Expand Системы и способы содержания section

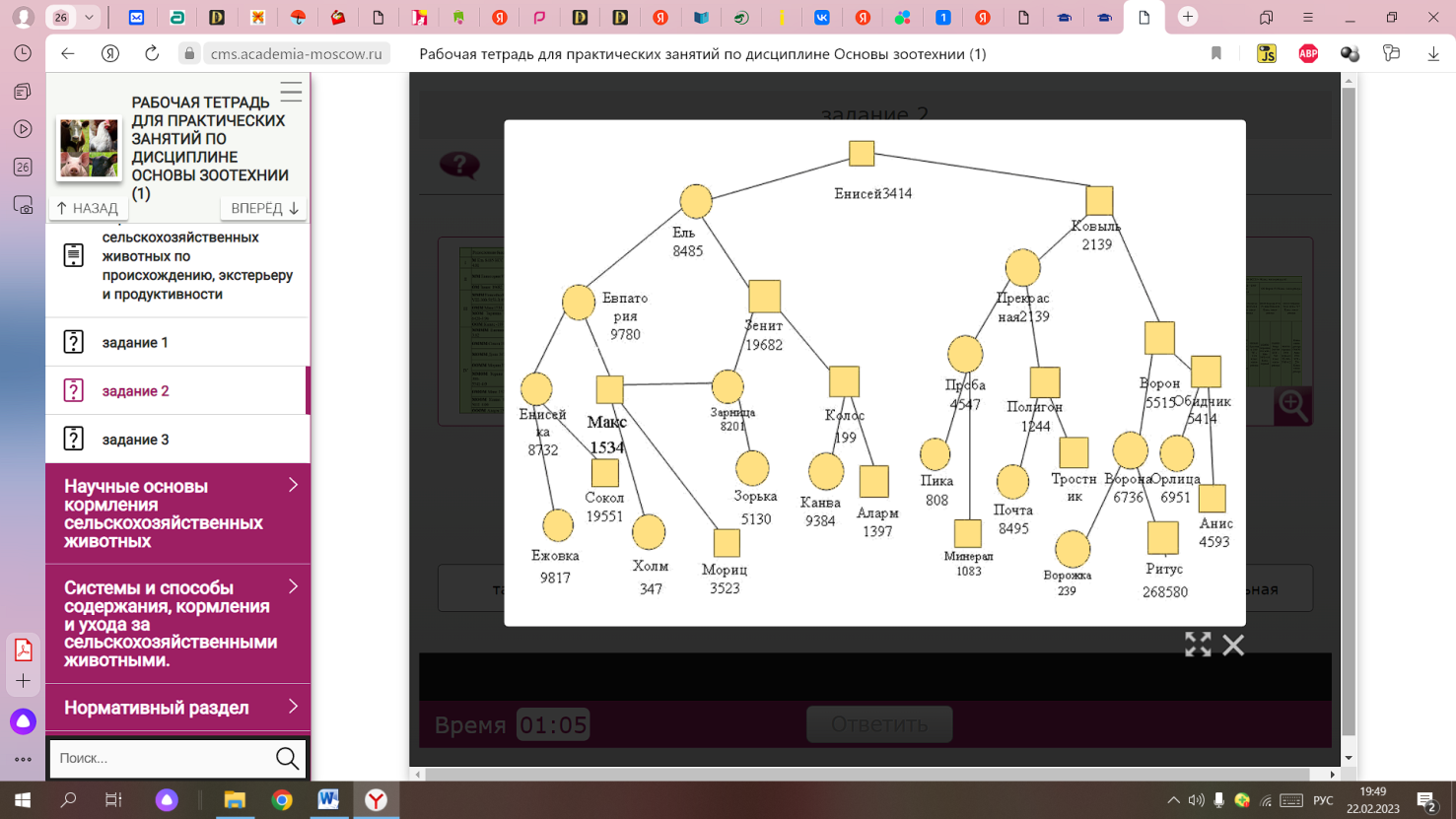(x=293, y=586)
